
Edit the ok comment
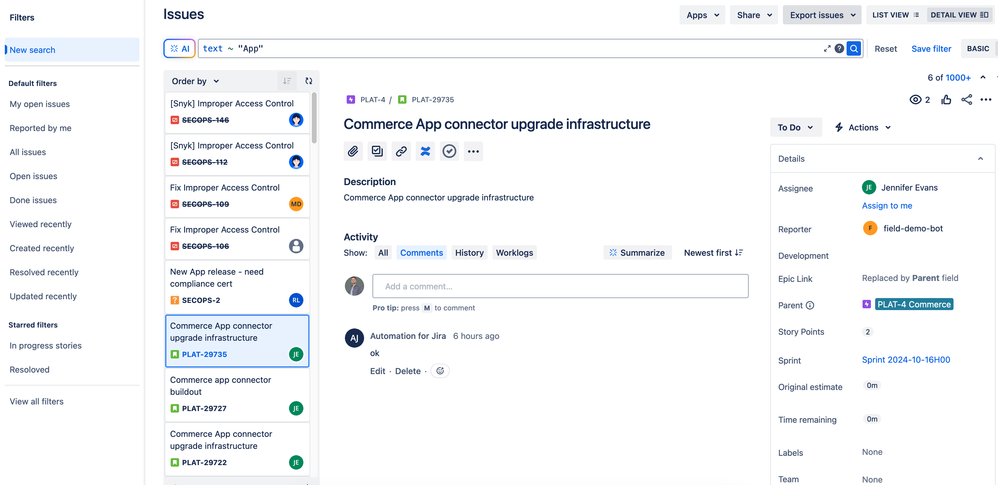377,371
